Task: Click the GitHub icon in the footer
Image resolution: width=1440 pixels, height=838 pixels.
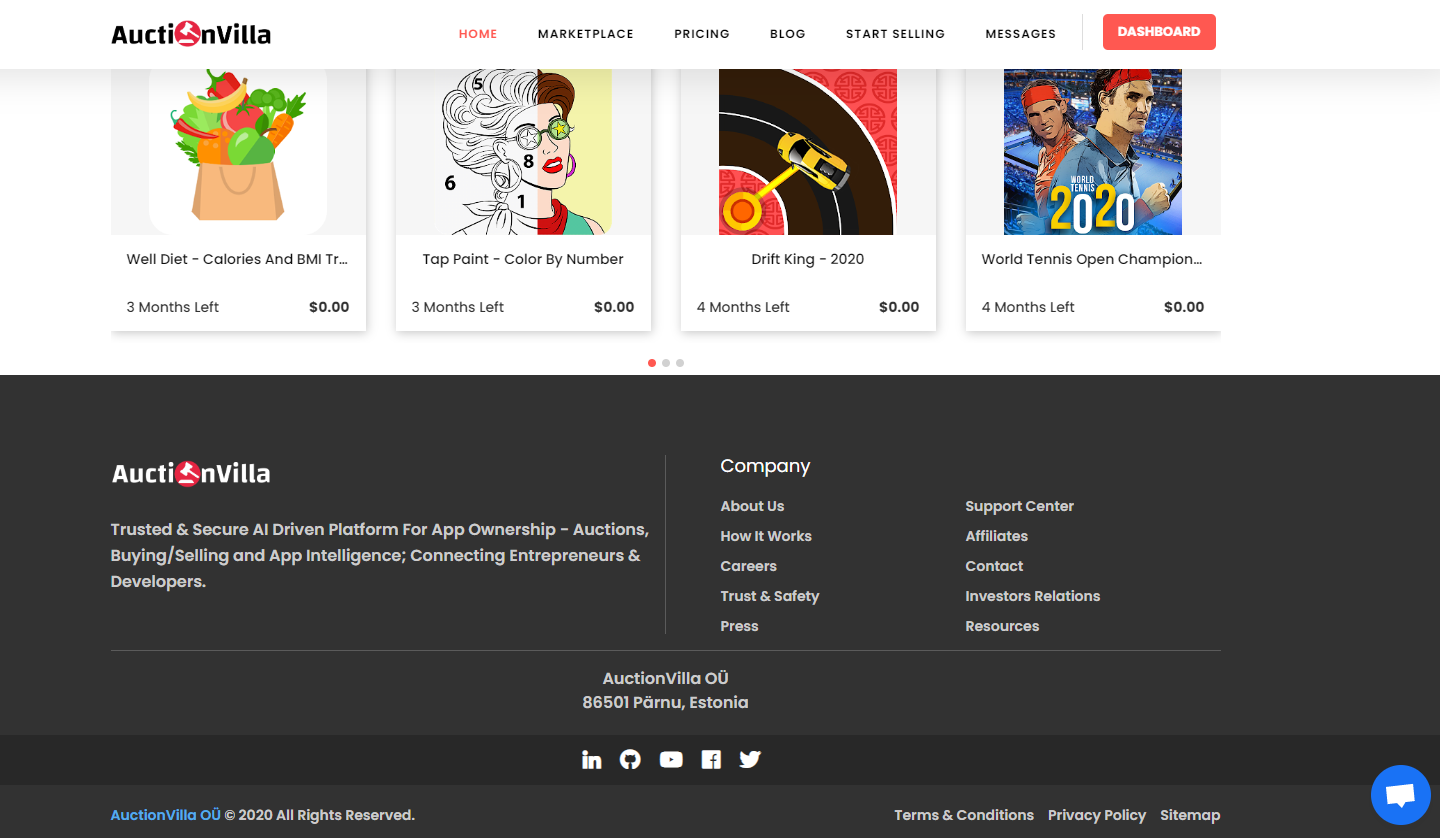Action: [x=630, y=759]
